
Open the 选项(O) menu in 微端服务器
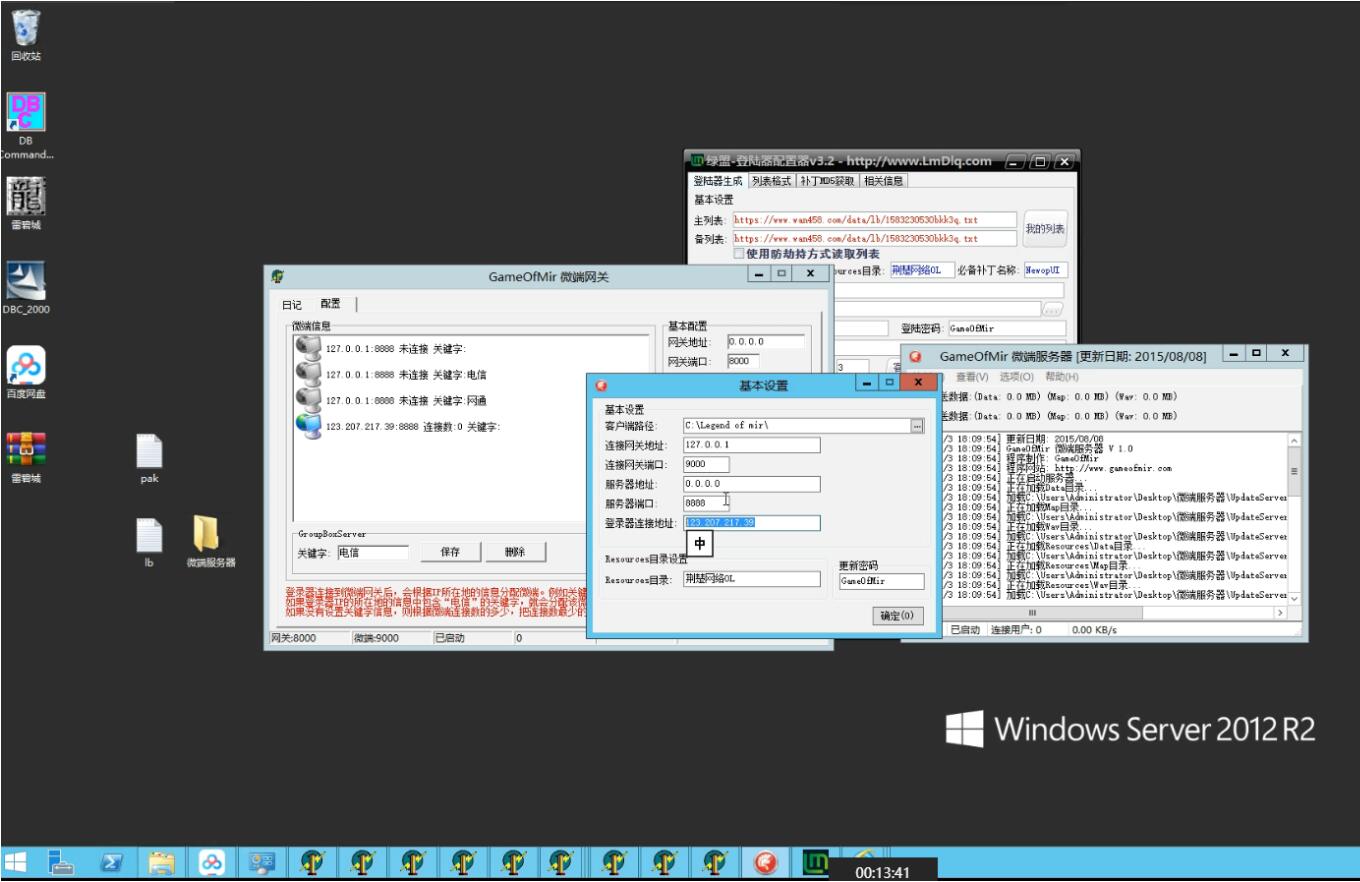pos(1016,377)
